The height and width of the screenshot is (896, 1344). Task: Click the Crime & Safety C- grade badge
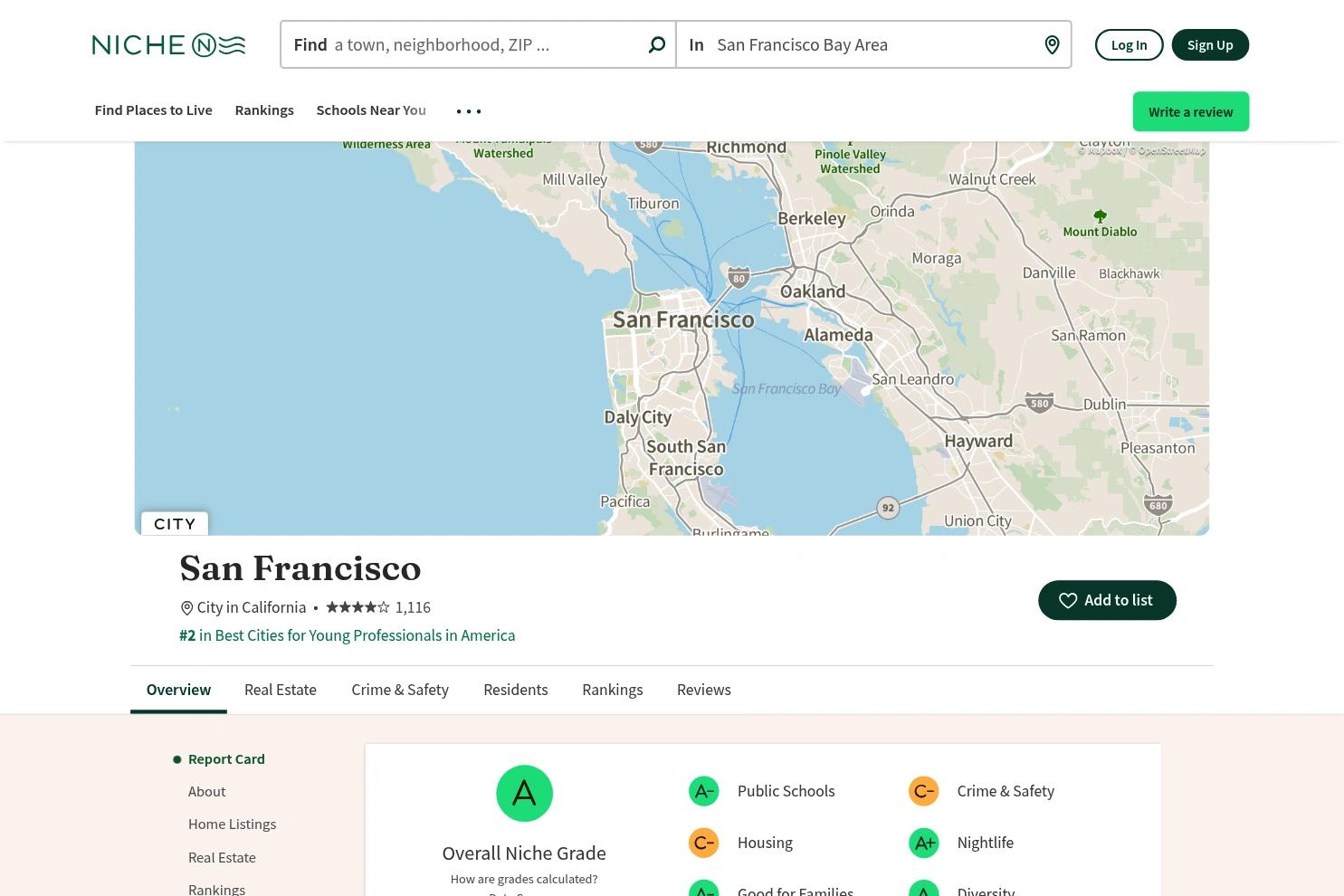[x=923, y=791]
